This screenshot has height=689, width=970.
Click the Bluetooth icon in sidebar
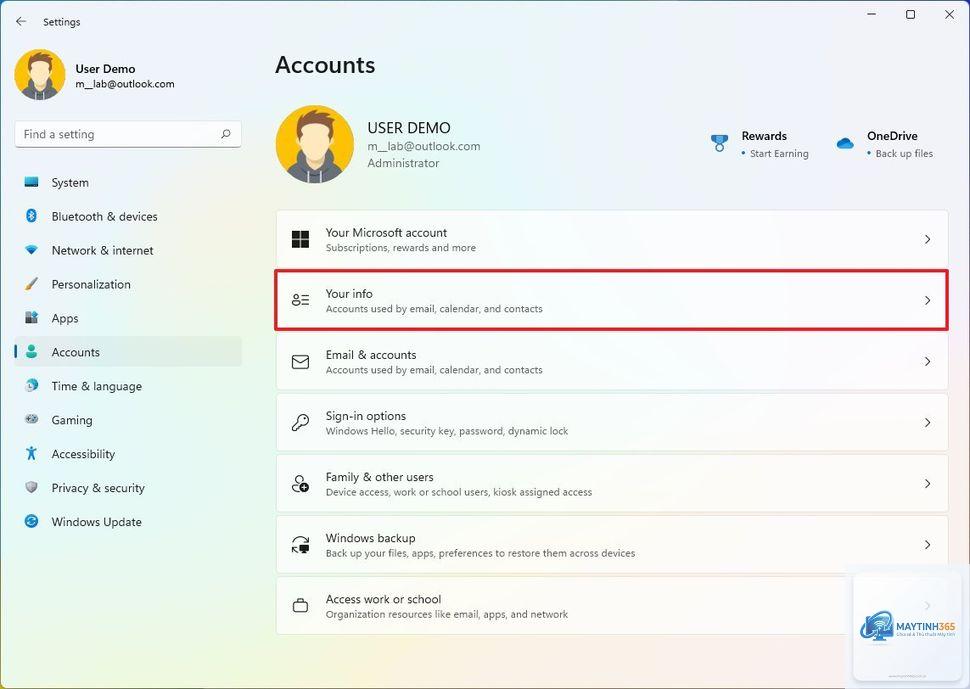click(32, 216)
